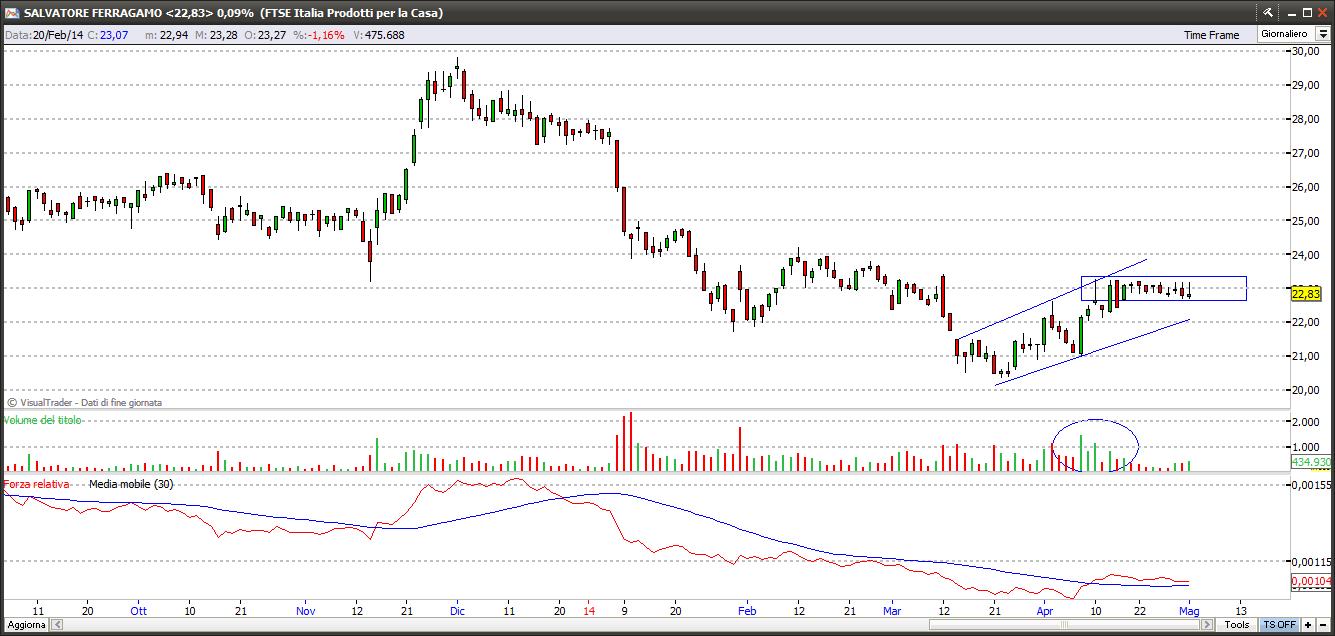Click the 'Feb' month label on the time axis
The width and height of the screenshot is (1335, 636).
coord(746,609)
